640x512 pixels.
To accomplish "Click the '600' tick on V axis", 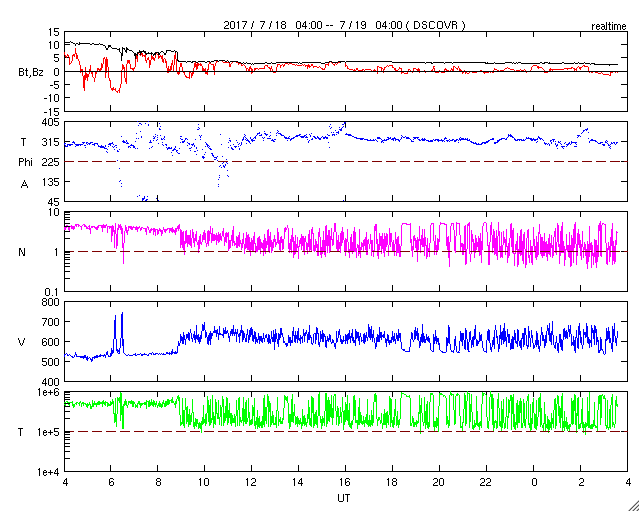I will point(51,342).
